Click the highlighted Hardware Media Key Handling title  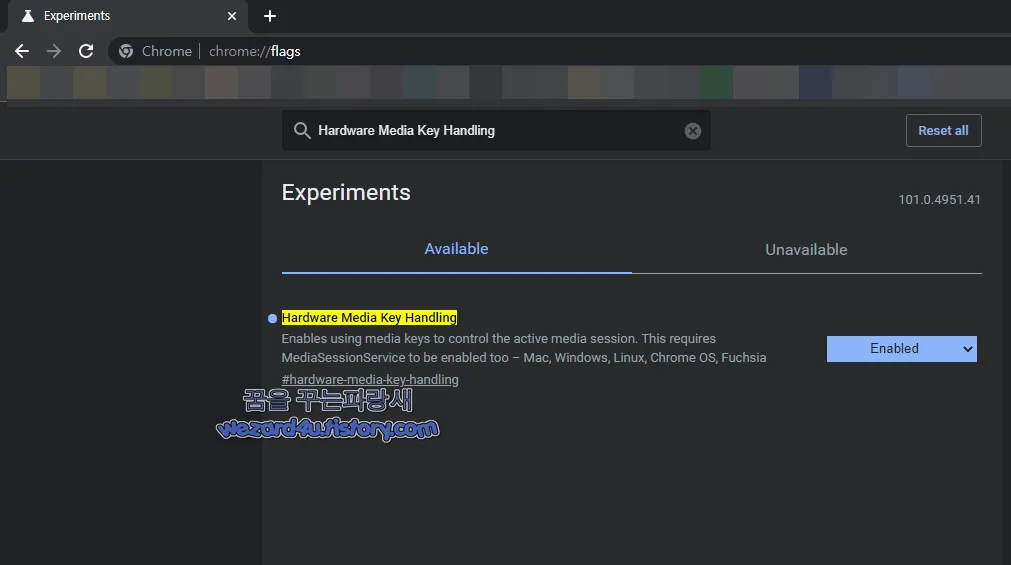pyautogui.click(x=369, y=317)
